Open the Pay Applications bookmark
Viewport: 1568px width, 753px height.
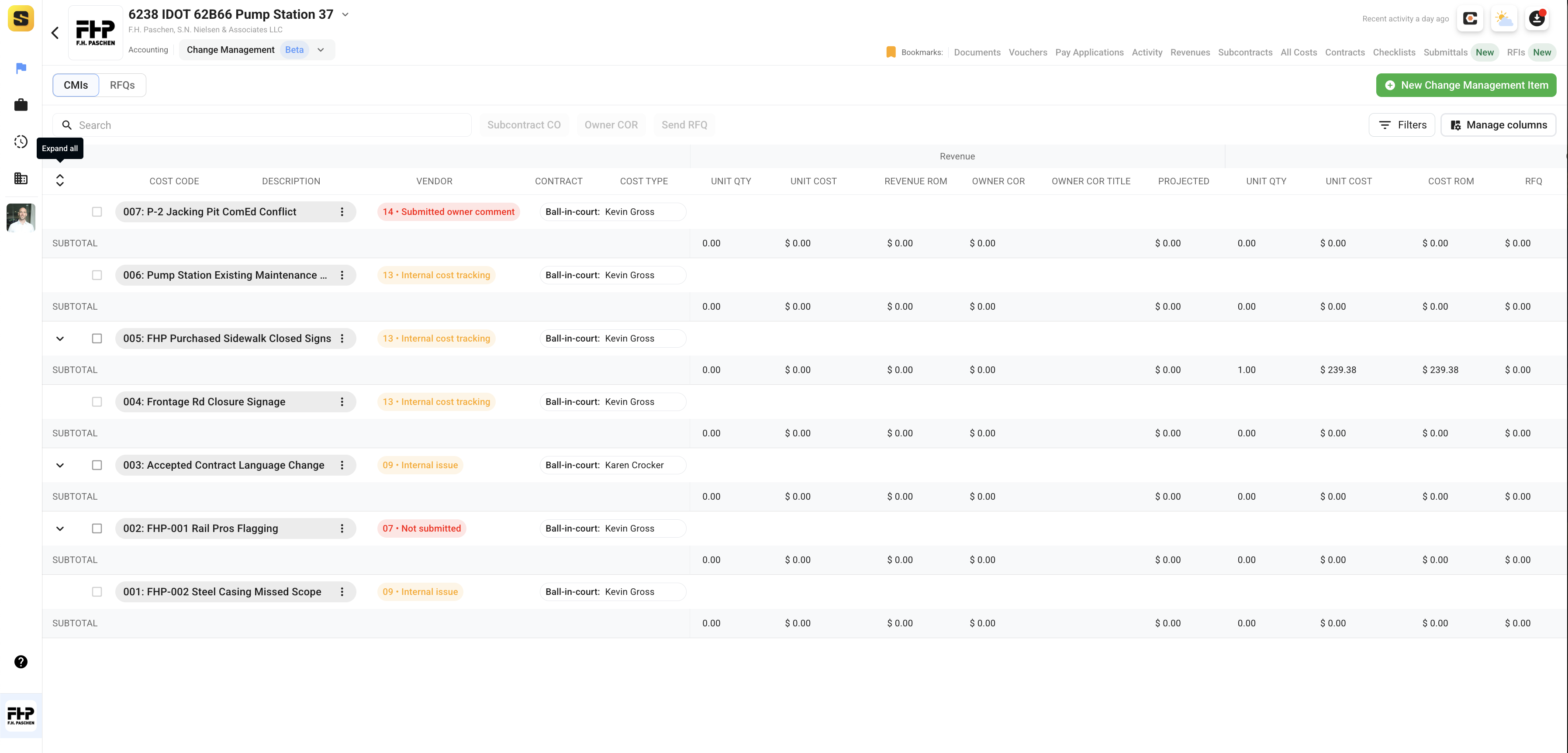click(1089, 52)
